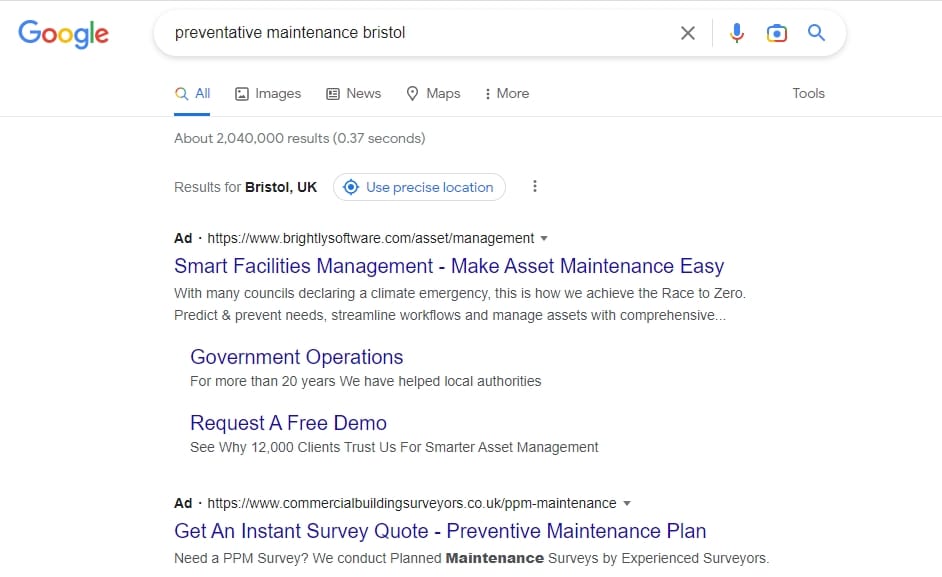Open Smart Facilities Management ad link

(x=448, y=266)
